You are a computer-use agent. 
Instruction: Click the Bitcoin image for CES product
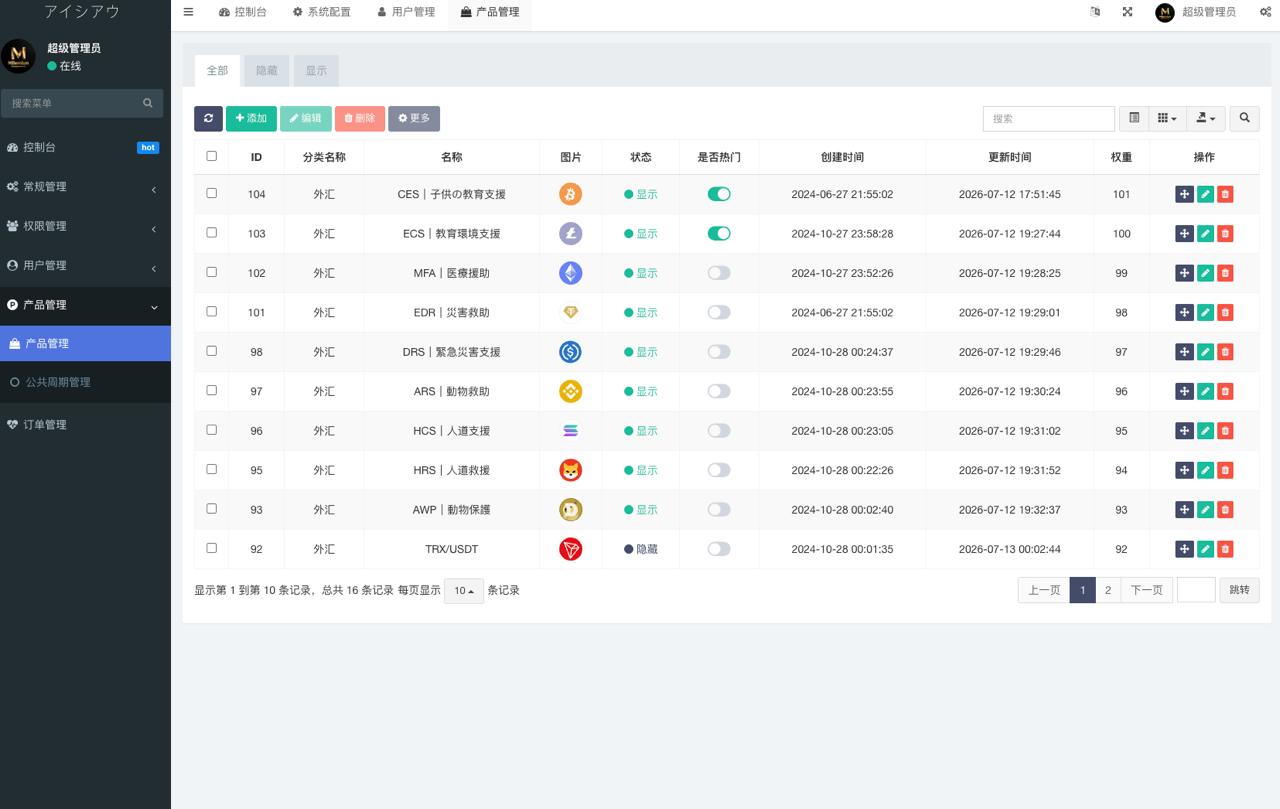pyautogui.click(x=570, y=194)
